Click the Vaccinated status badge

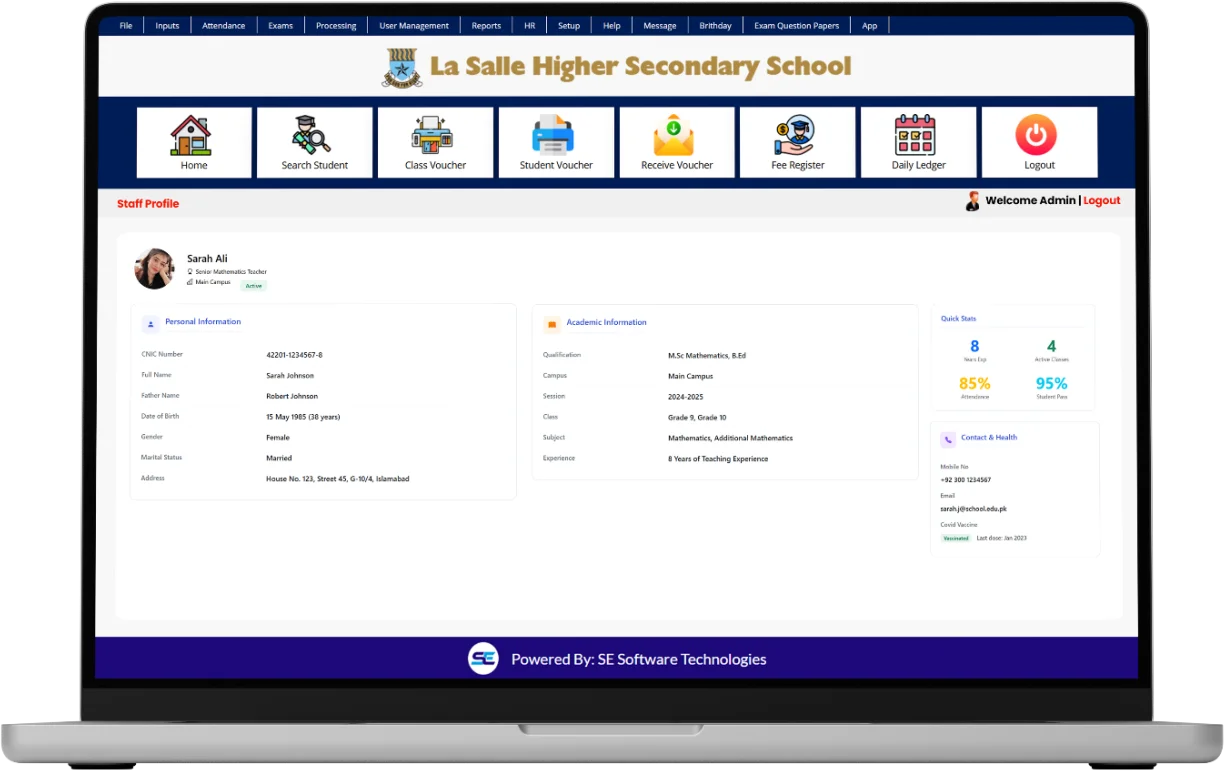click(956, 538)
